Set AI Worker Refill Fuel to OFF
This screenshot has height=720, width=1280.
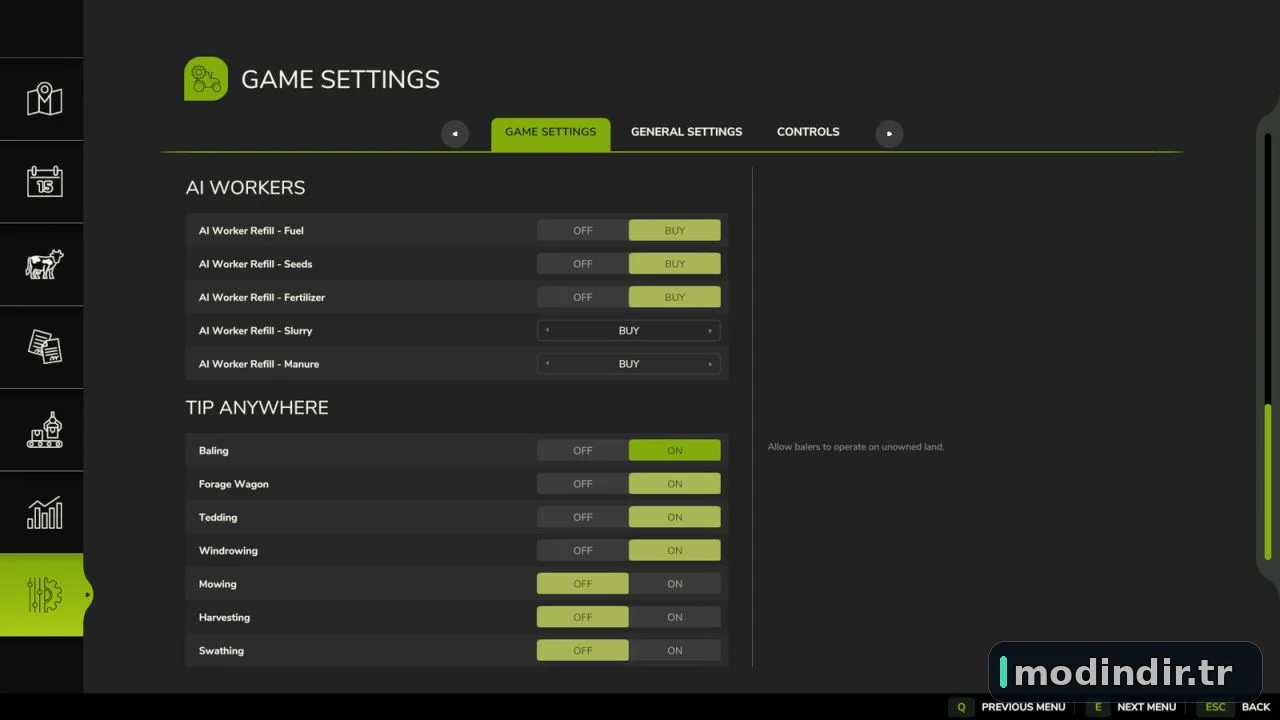[x=583, y=230]
